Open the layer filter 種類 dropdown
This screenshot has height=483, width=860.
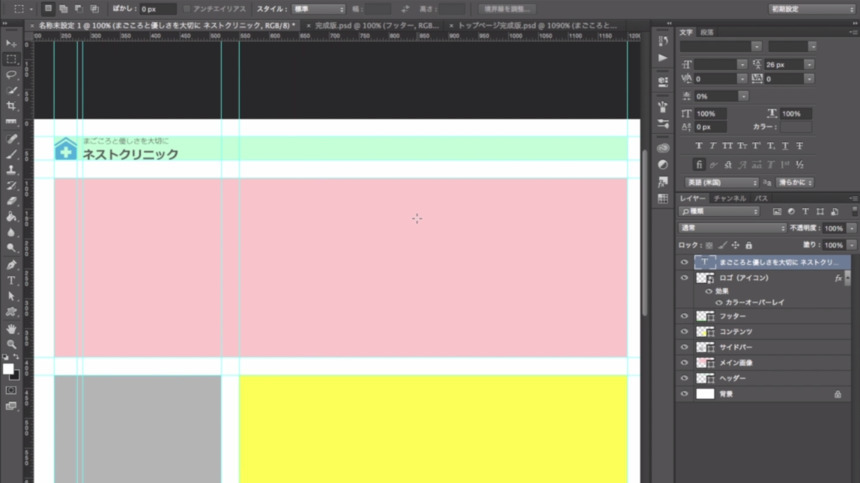coord(719,212)
